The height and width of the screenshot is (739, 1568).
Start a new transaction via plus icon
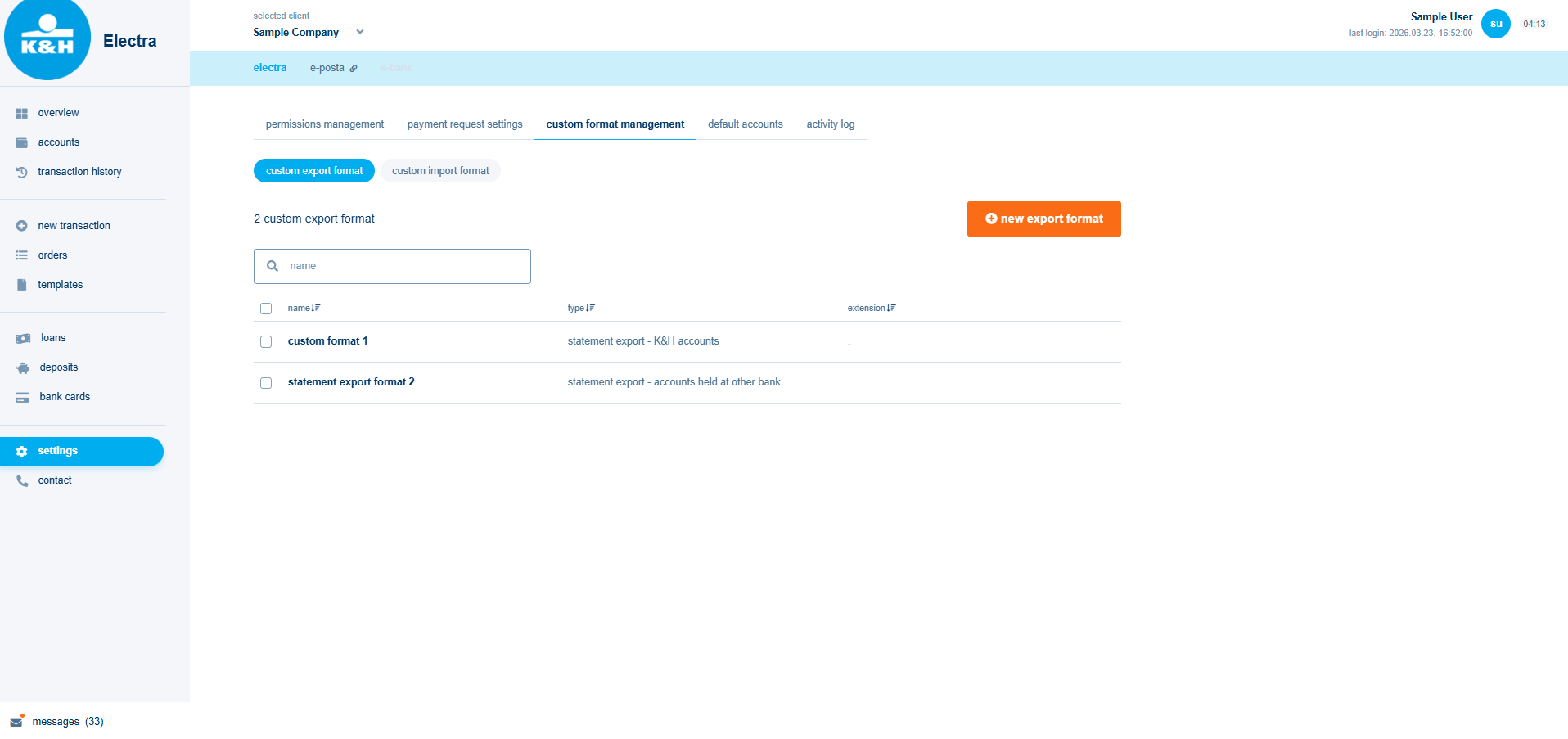coord(21,225)
